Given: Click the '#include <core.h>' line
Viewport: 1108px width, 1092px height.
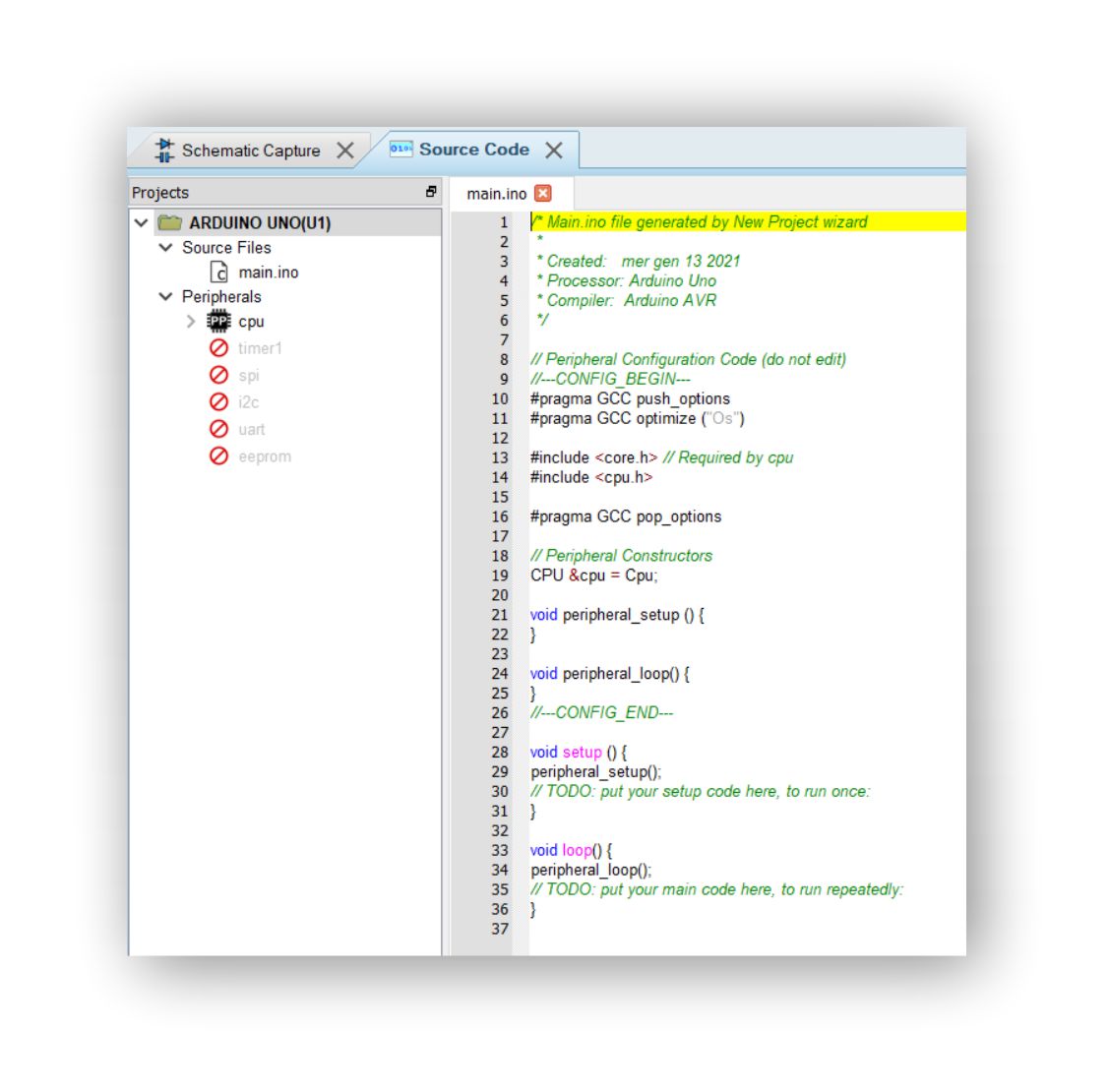Looking at the screenshot, I should (661, 457).
